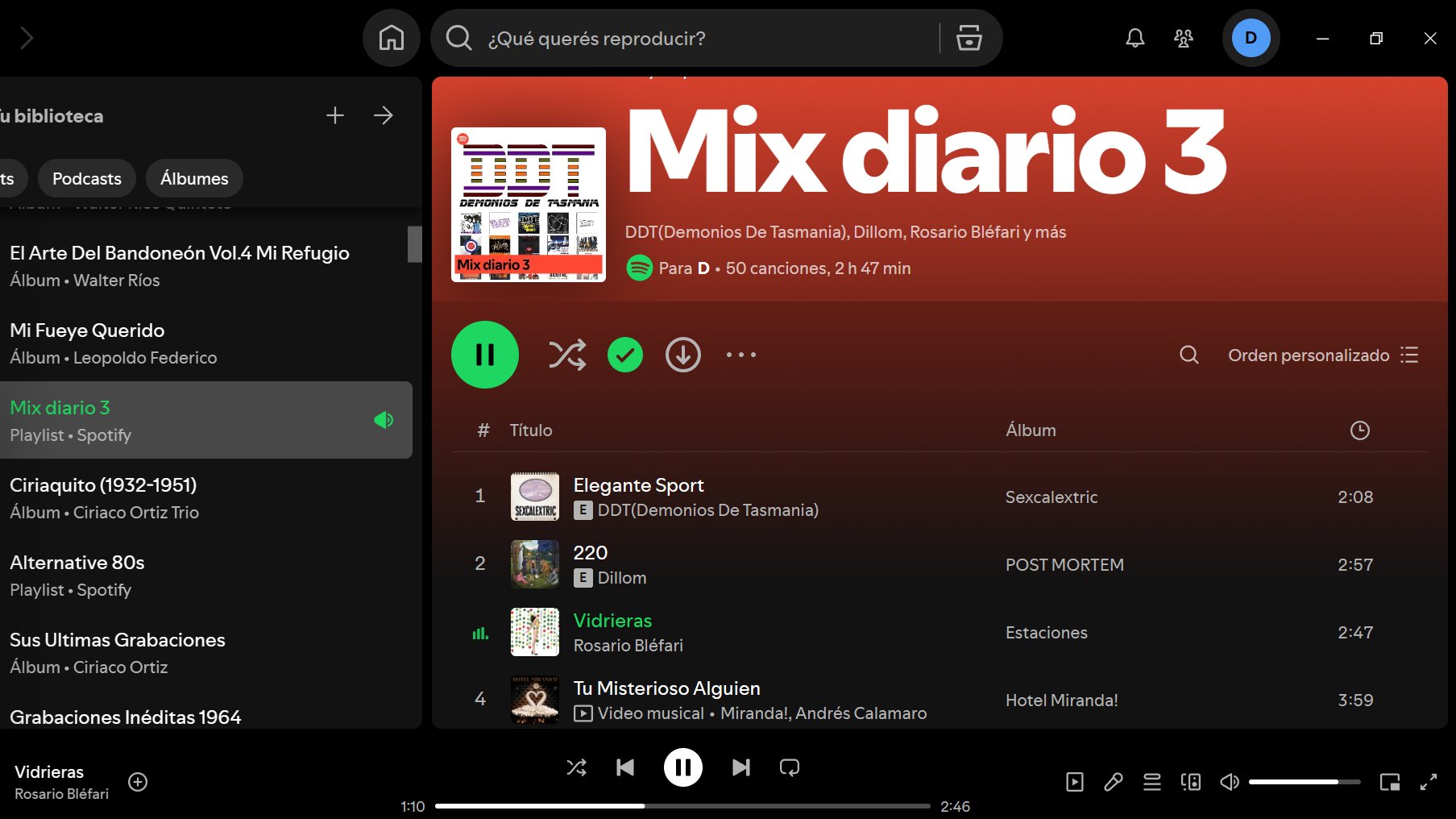Search within playlist magnifier icon

point(1189,355)
